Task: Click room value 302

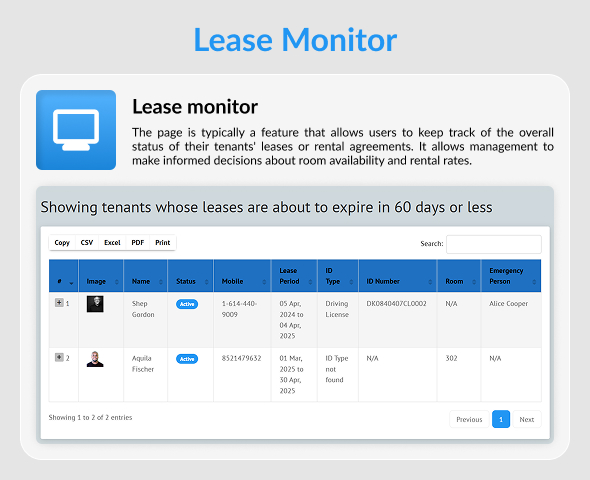Action: tap(451, 358)
